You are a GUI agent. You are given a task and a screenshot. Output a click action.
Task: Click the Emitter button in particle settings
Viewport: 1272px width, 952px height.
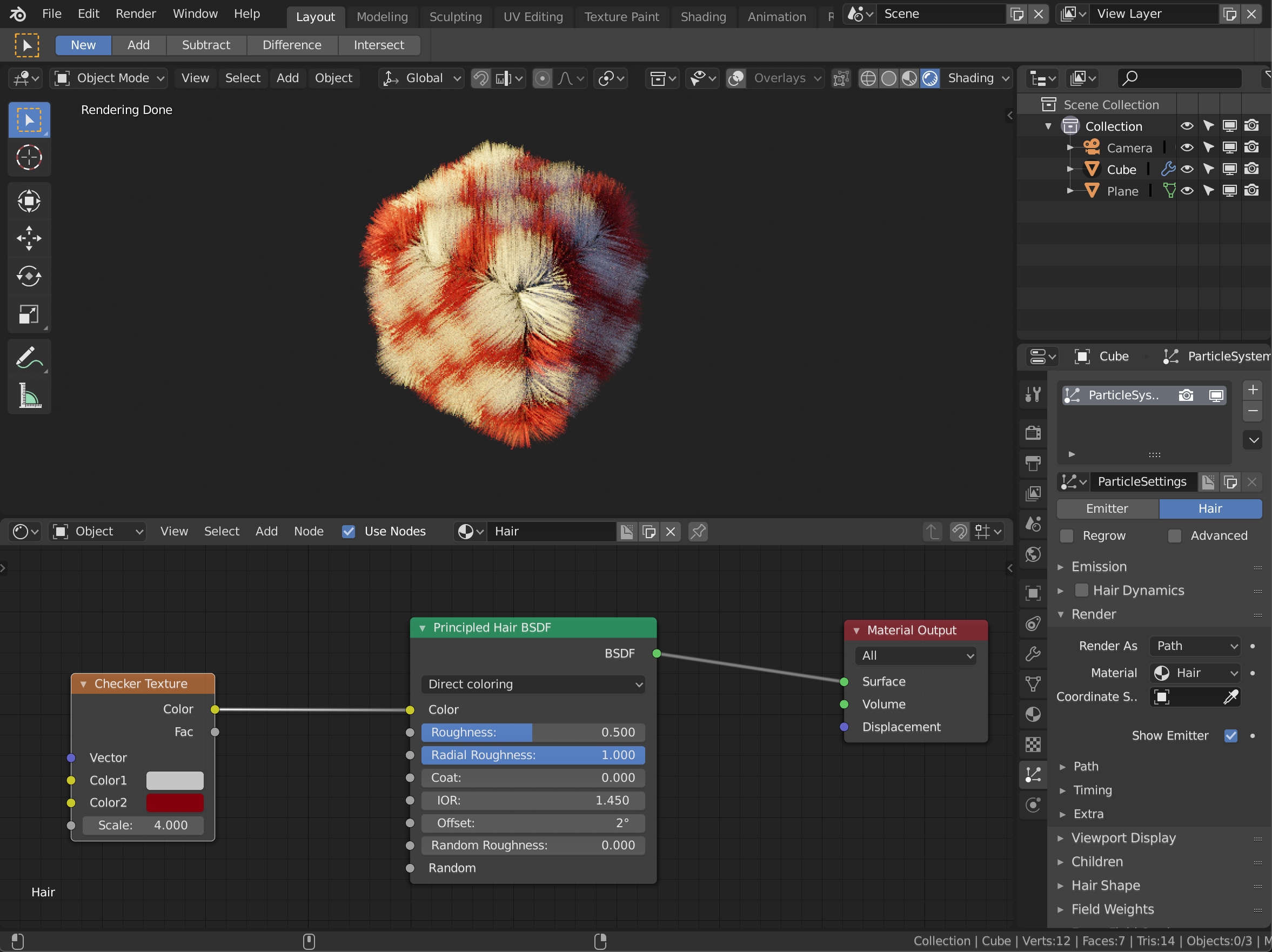pyautogui.click(x=1107, y=509)
